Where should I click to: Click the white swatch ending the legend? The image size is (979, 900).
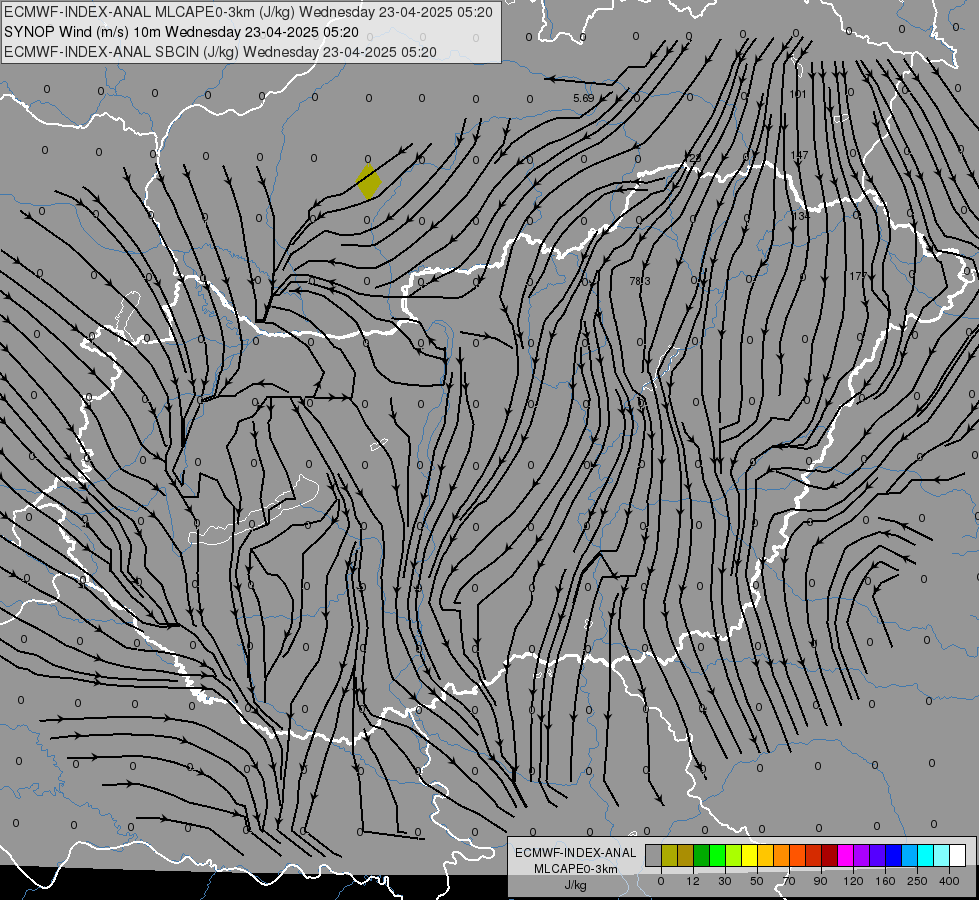[957, 855]
